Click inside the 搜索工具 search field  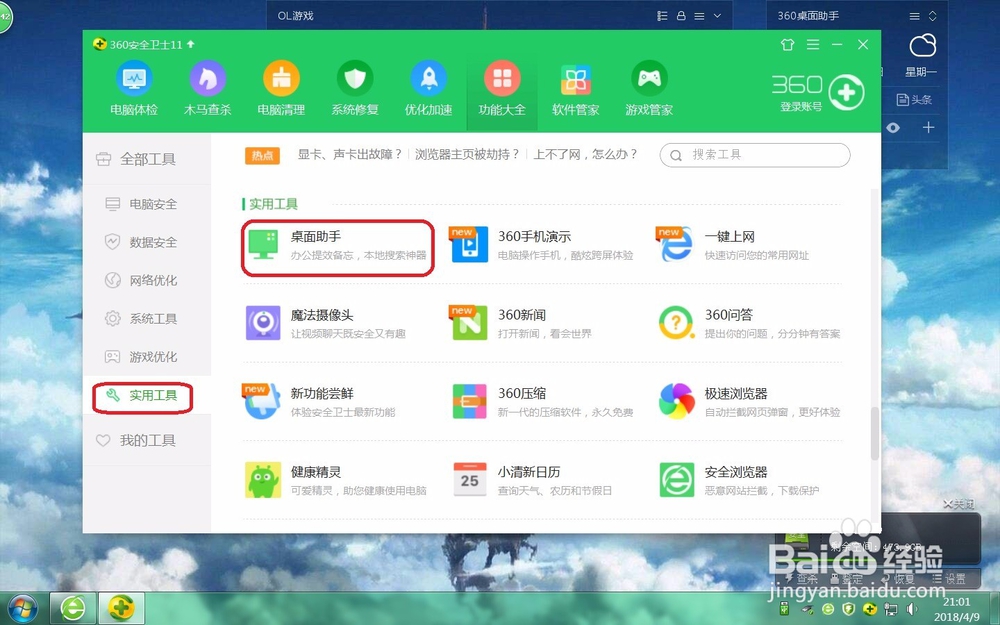pos(755,155)
